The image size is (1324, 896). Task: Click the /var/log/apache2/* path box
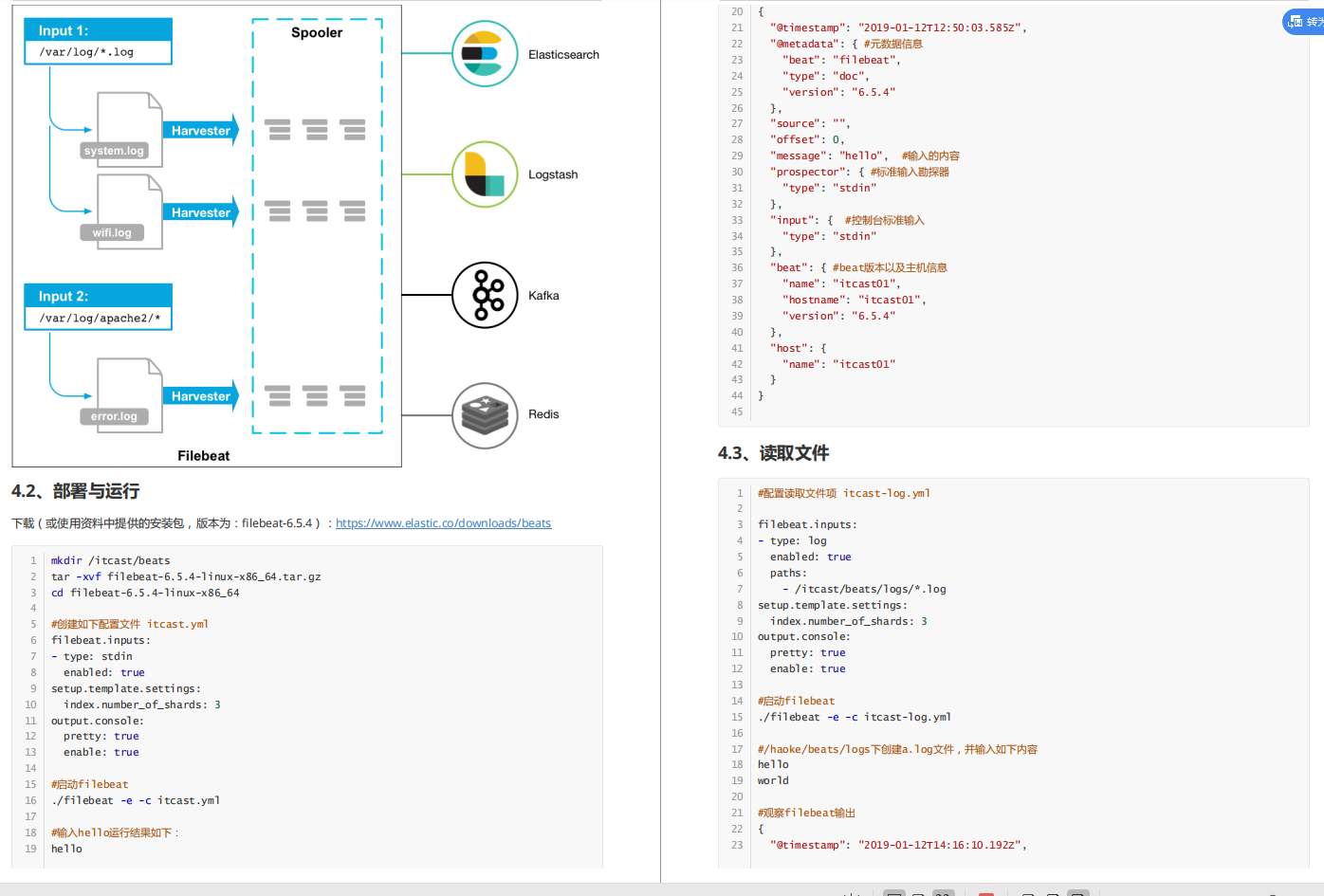99,318
